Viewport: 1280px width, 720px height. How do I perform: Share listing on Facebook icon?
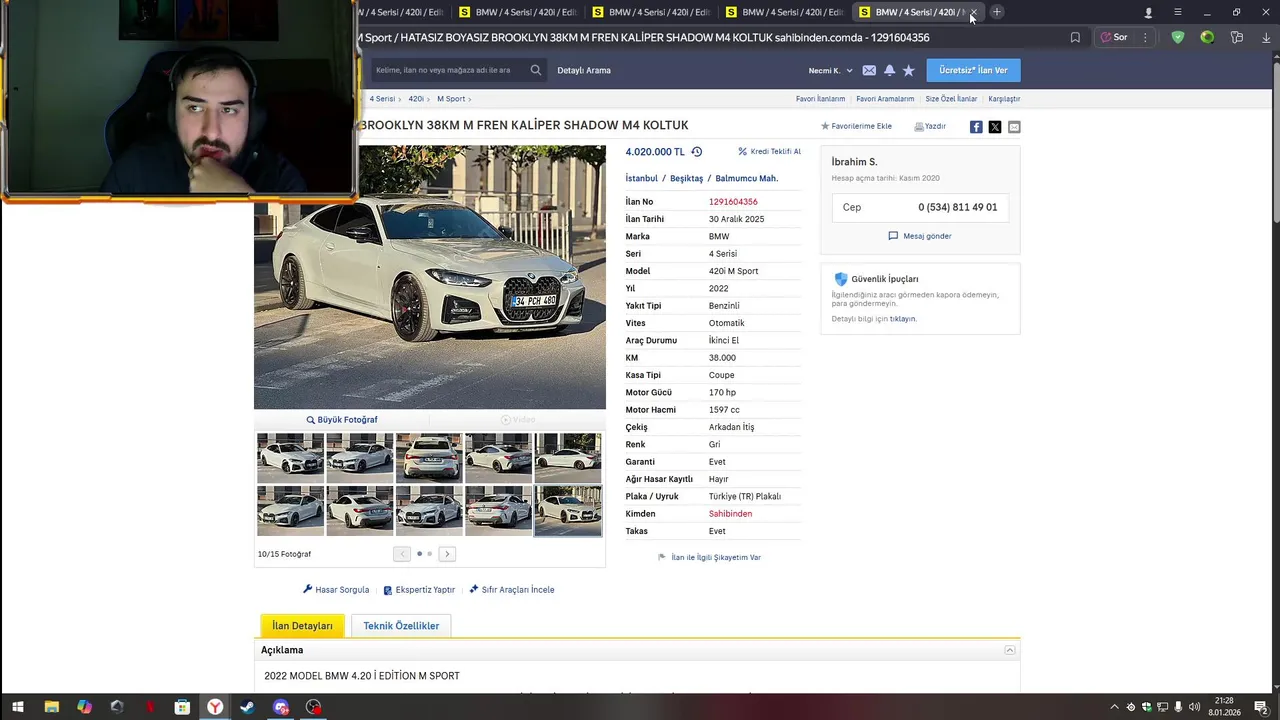[976, 127]
